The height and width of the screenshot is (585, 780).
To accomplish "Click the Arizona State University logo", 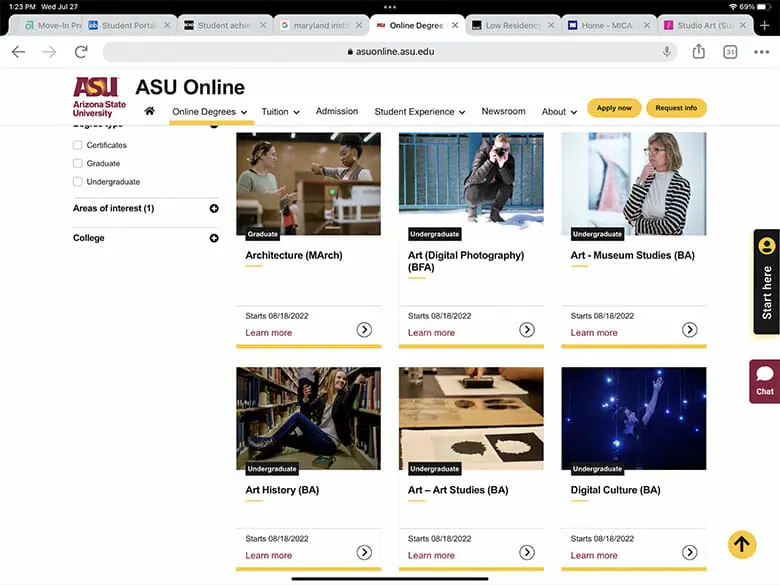I will tap(99, 97).
